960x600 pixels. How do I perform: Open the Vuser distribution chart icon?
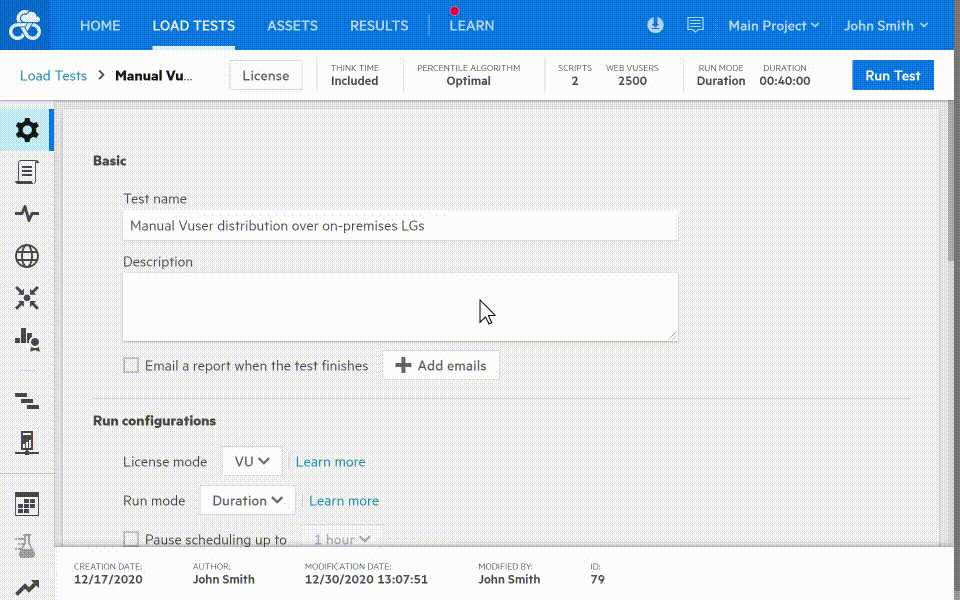(x=26, y=341)
